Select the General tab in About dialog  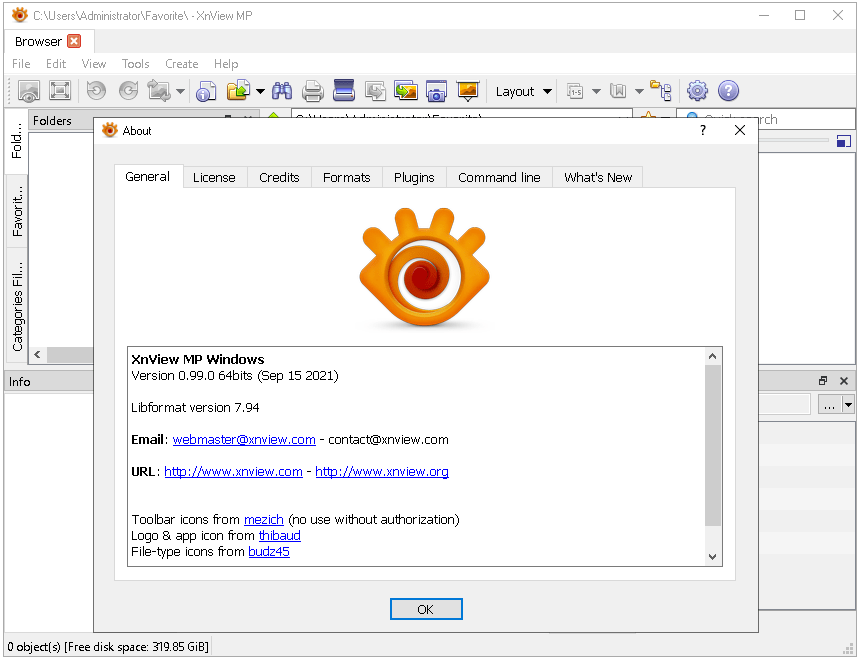click(x=148, y=177)
